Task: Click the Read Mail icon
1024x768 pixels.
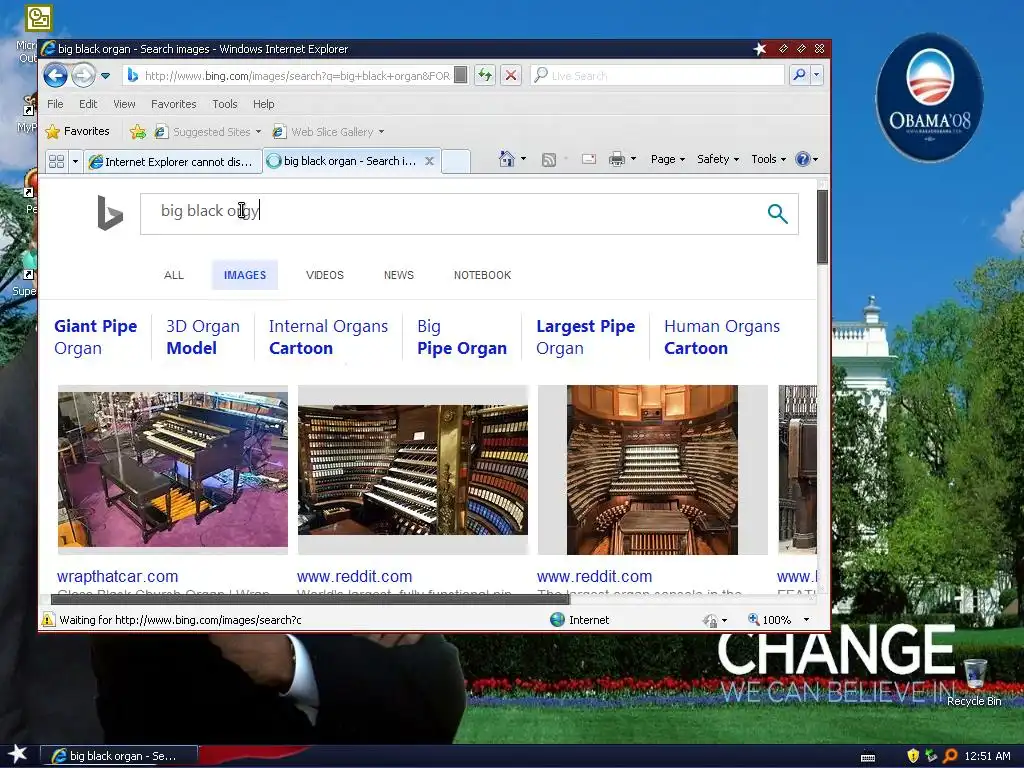Action: [x=589, y=159]
